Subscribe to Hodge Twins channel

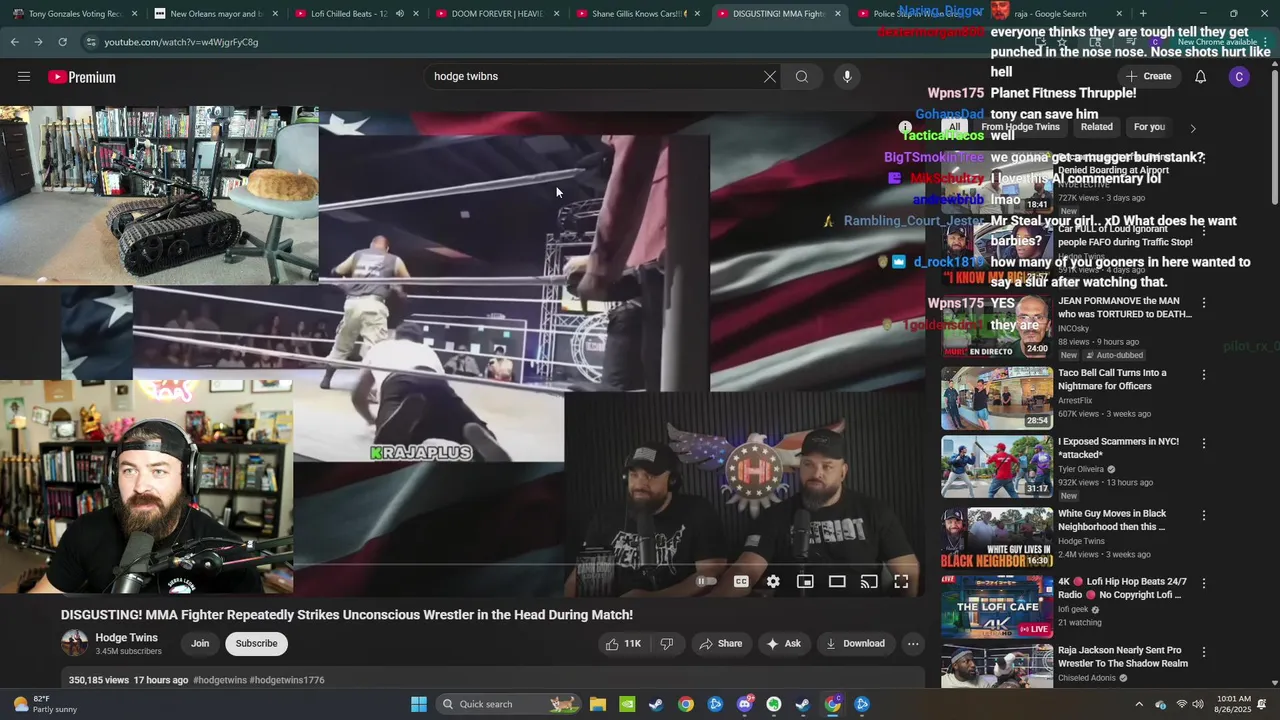(x=257, y=644)
